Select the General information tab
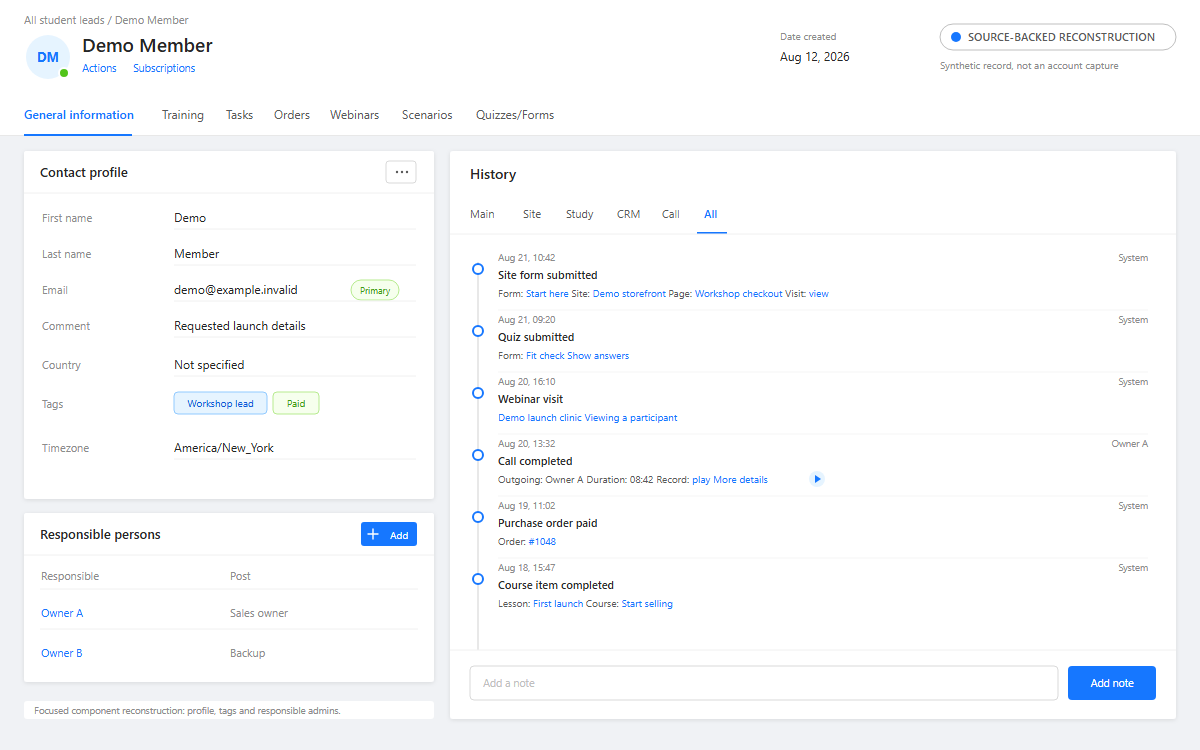 79,115
